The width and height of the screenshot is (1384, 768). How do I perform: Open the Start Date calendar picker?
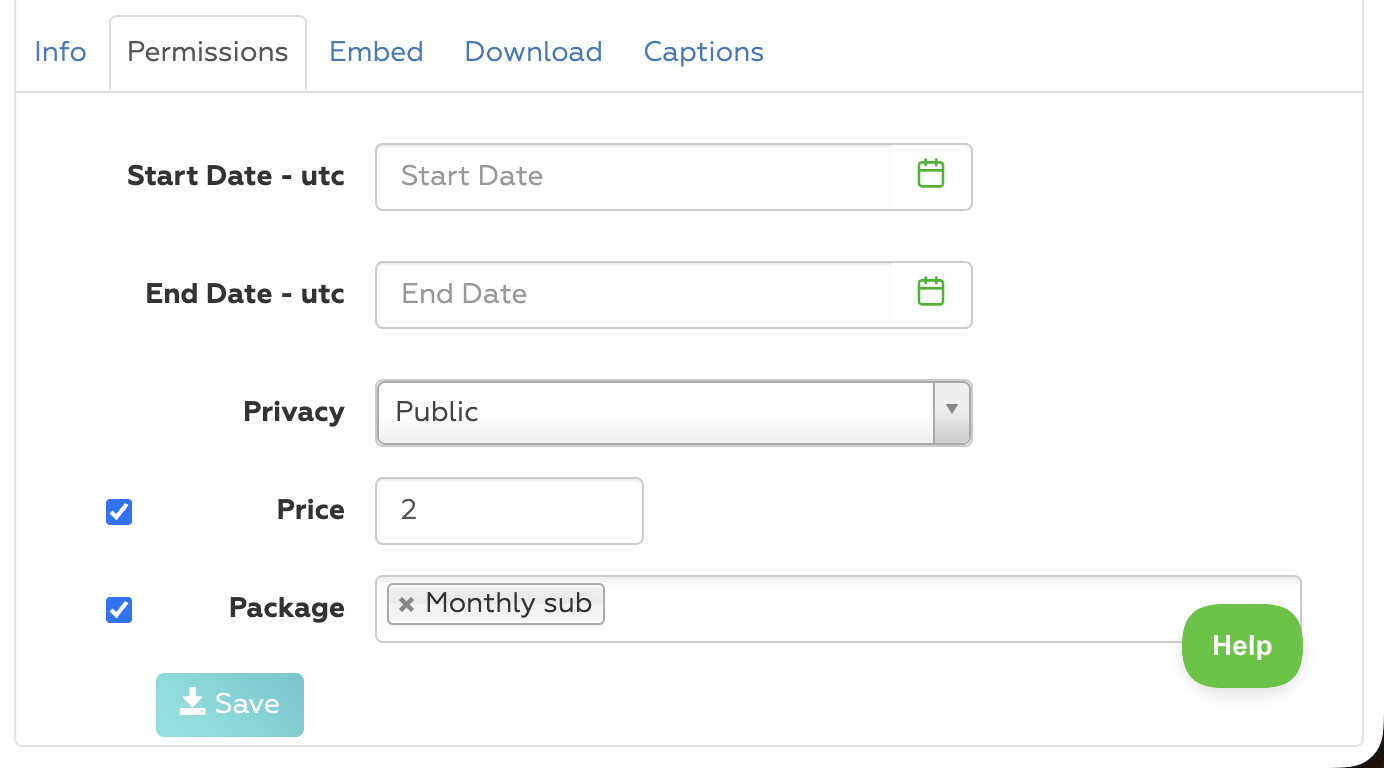(x=931, y=175)
